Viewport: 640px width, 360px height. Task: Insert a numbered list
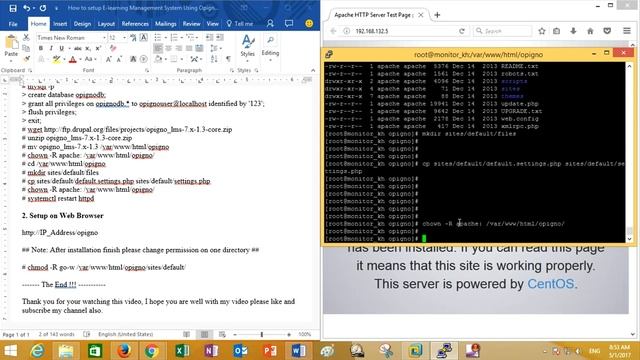pos(175,38)
